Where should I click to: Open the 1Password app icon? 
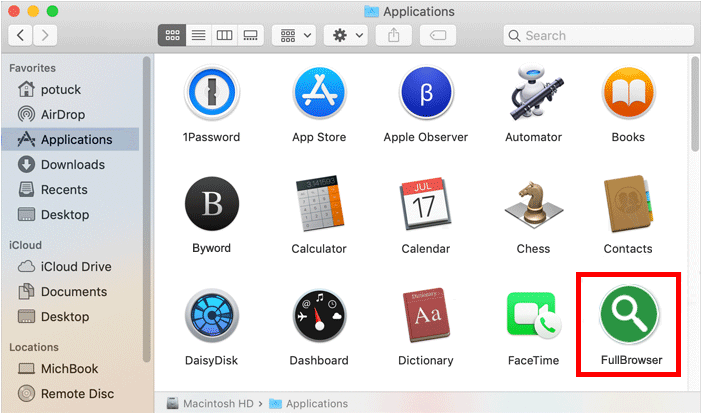211,92
